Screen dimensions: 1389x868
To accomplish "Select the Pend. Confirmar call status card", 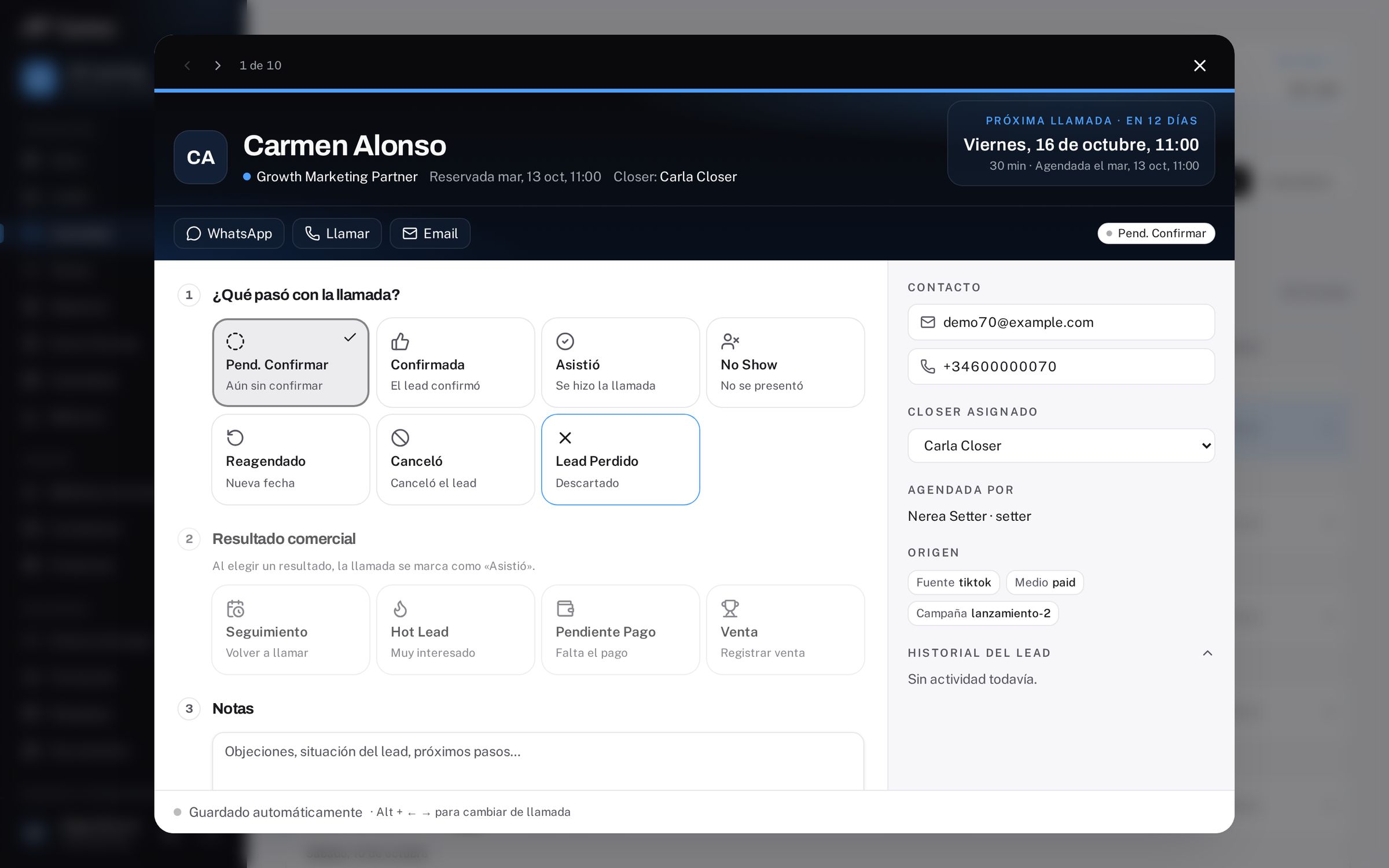I will point(291,362).
